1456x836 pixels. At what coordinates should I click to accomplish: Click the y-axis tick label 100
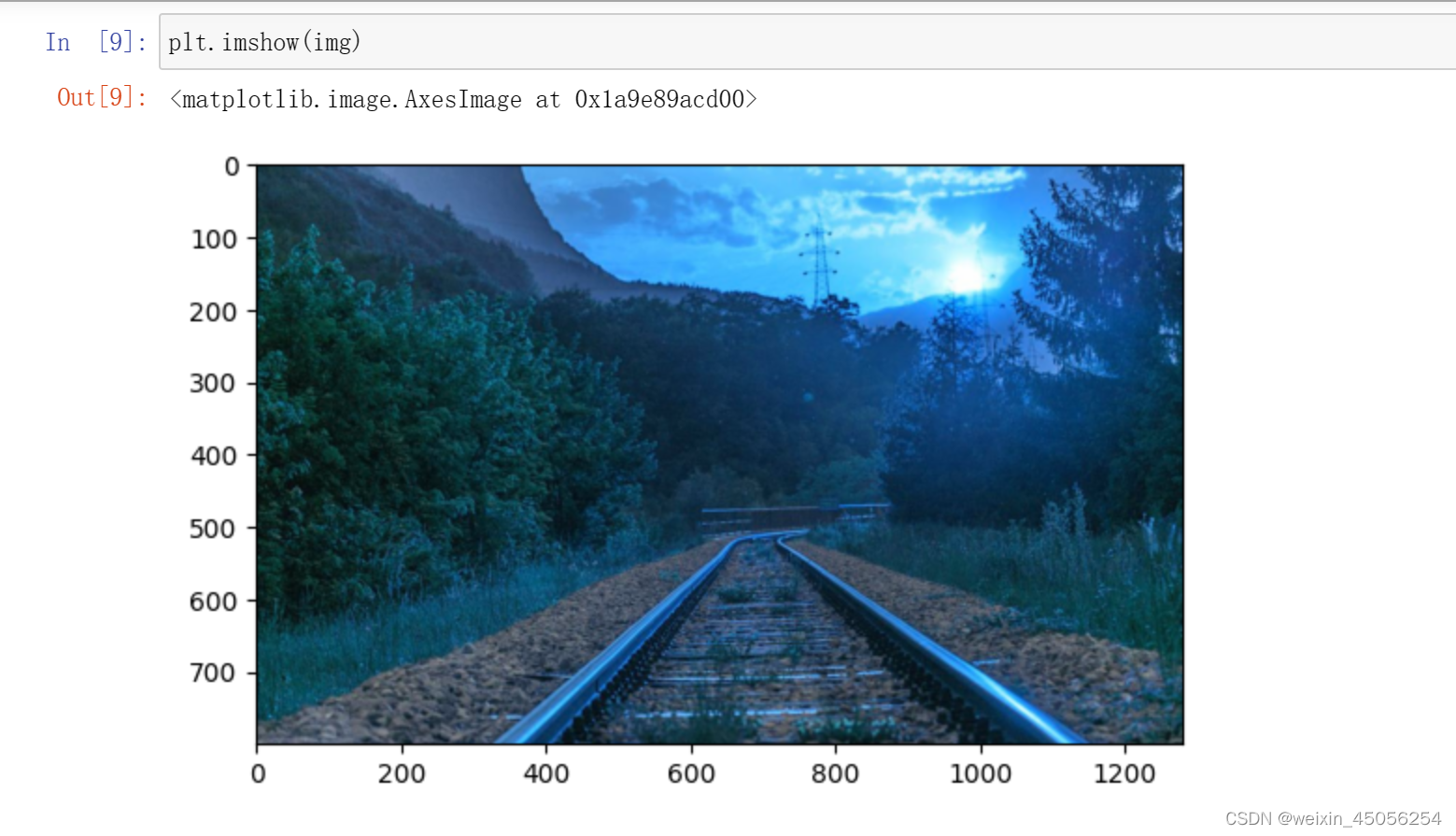pyautogui.click(x=214, y=240)
